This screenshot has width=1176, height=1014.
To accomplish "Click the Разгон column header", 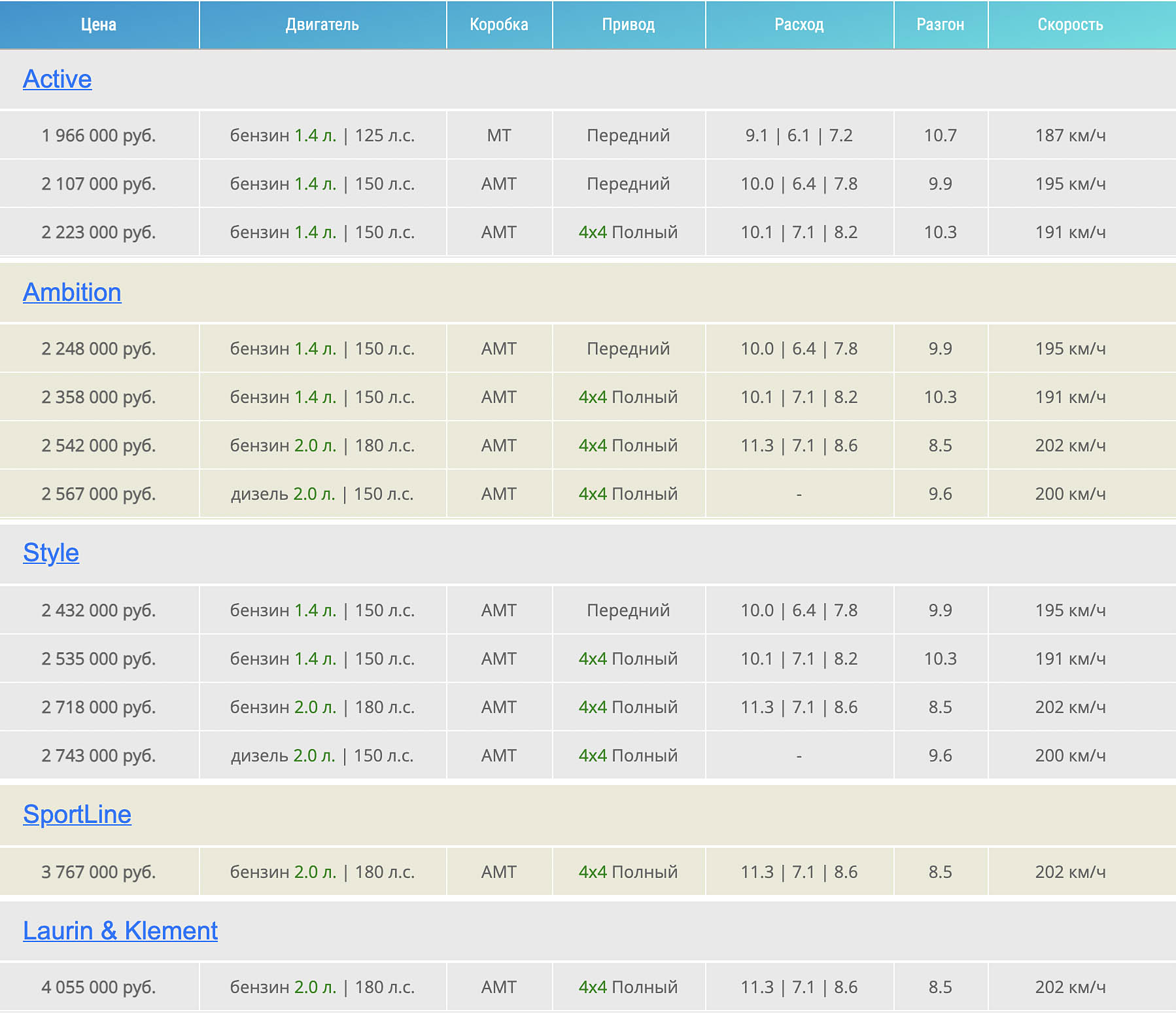I will pos(941,25).
